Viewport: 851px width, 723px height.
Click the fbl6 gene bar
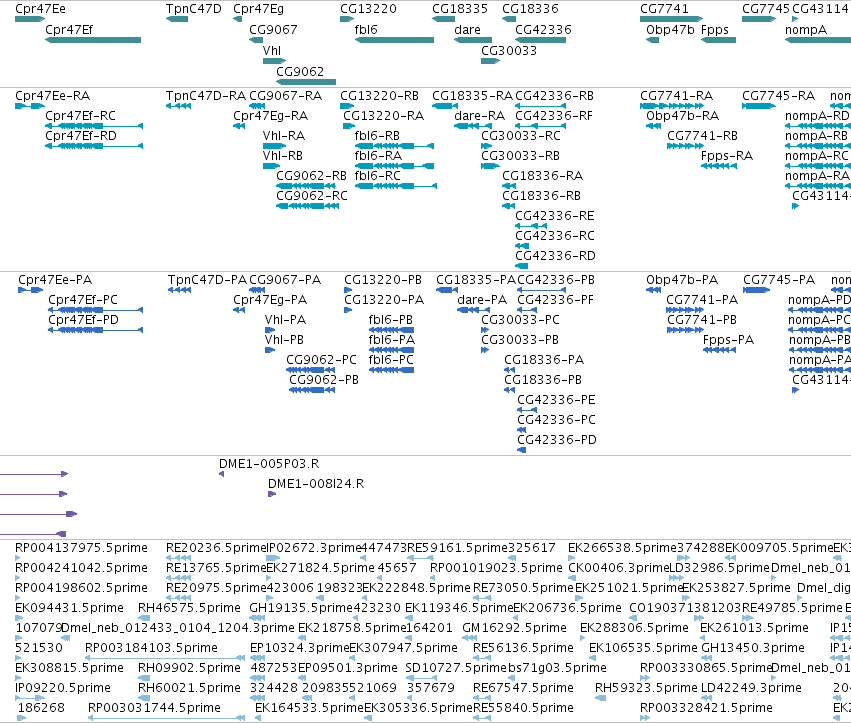pos(394,40)
